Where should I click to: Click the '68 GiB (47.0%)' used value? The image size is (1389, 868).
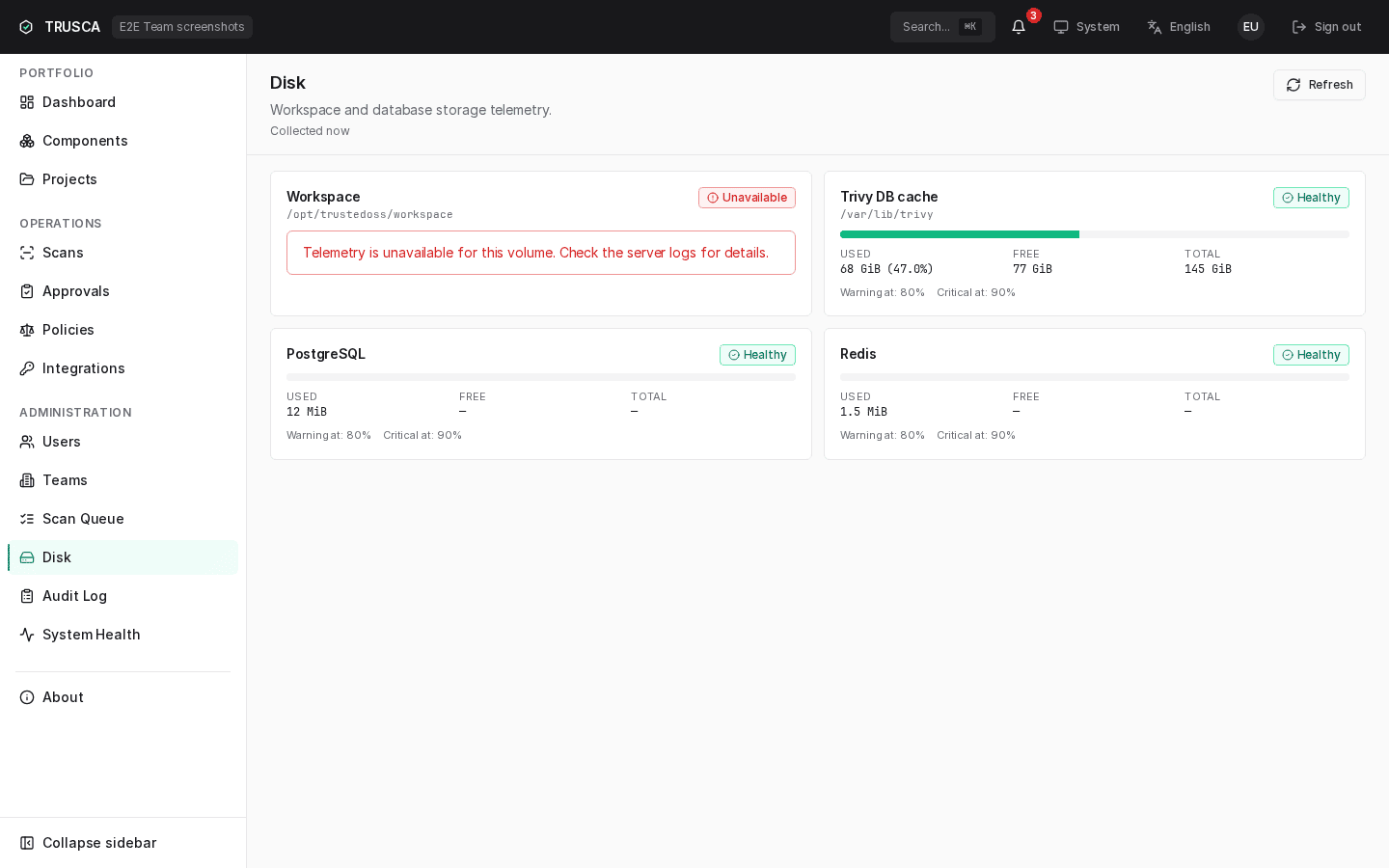(886, 269)
